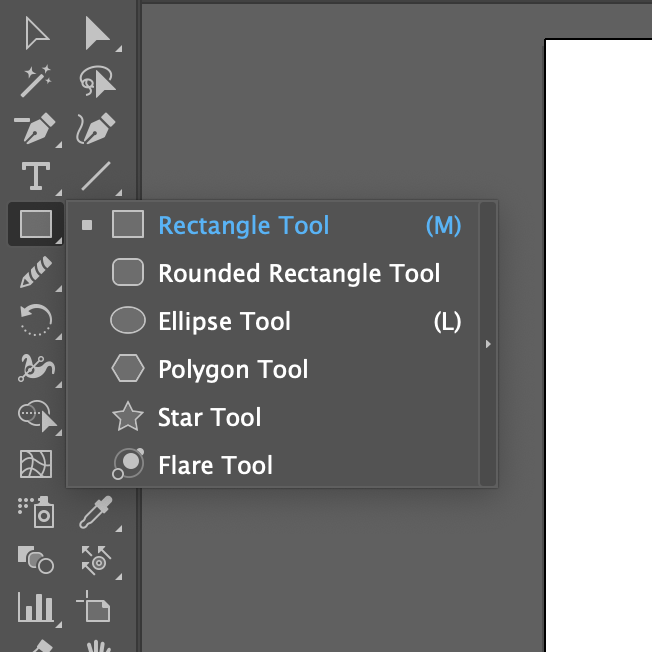The height and width of the screenshot is (652, 652).
Task: Choose Ellipse Tool from flyout
Action: coord(285,321)
